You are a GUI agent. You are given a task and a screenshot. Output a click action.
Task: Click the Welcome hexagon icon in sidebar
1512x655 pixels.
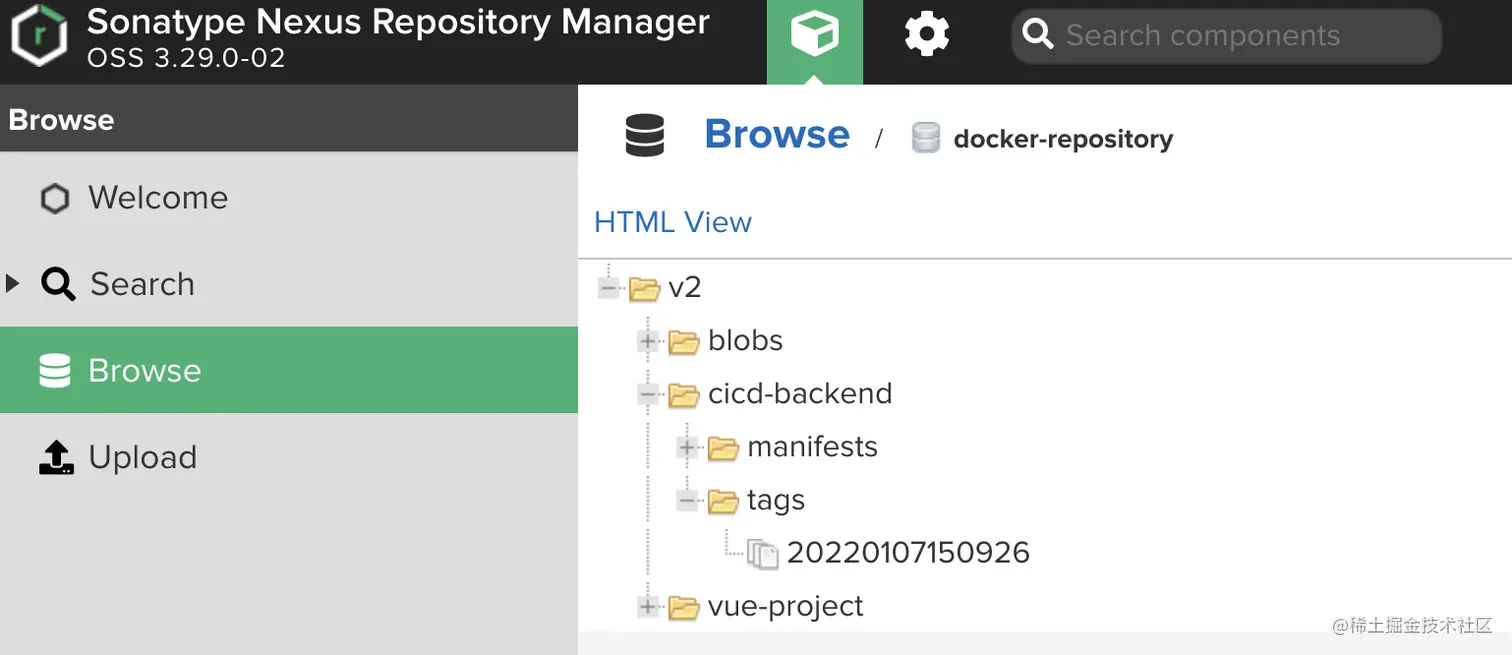[x=54, y=198]
